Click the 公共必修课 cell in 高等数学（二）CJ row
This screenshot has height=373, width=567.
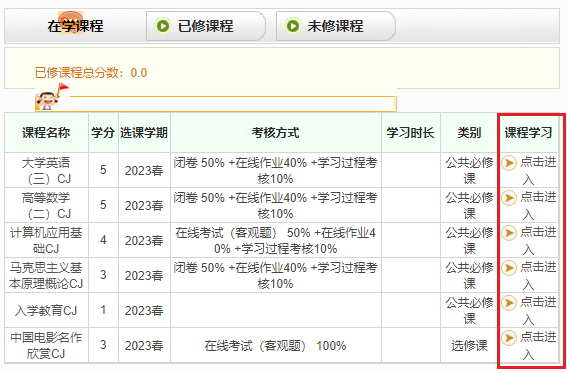point(469,205)
